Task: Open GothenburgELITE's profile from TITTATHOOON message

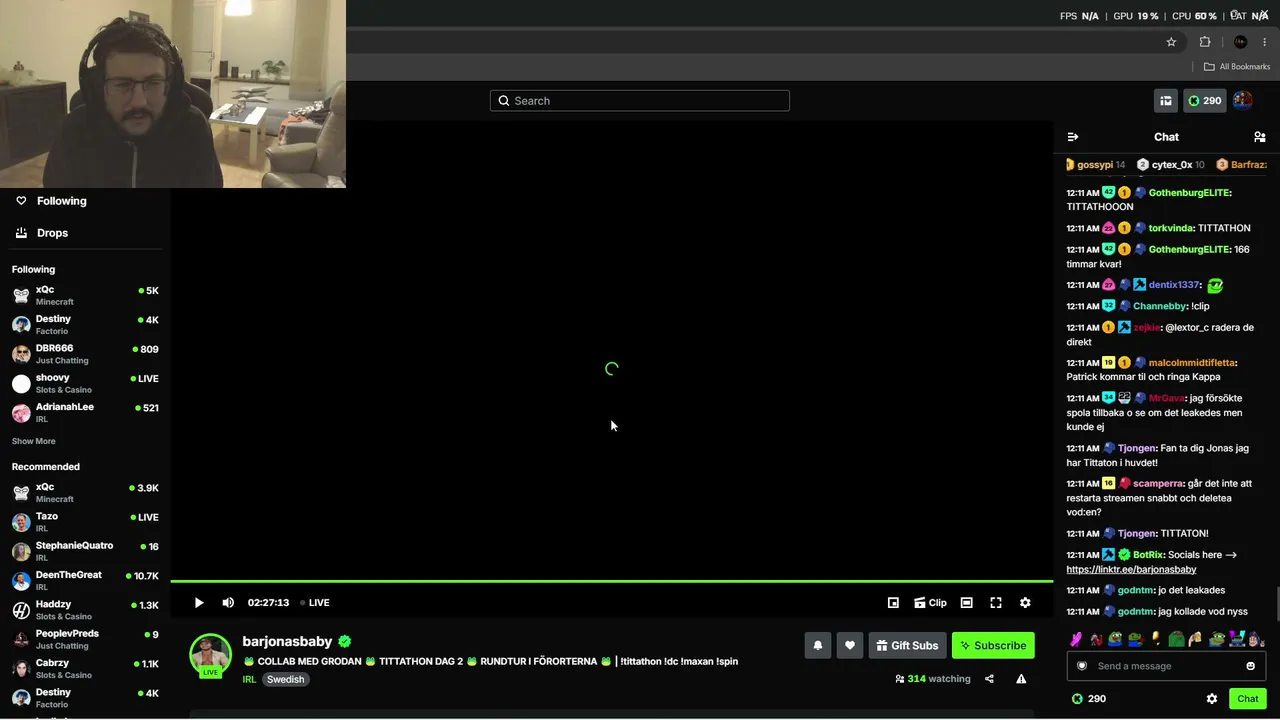Action: pos(1190,193)
